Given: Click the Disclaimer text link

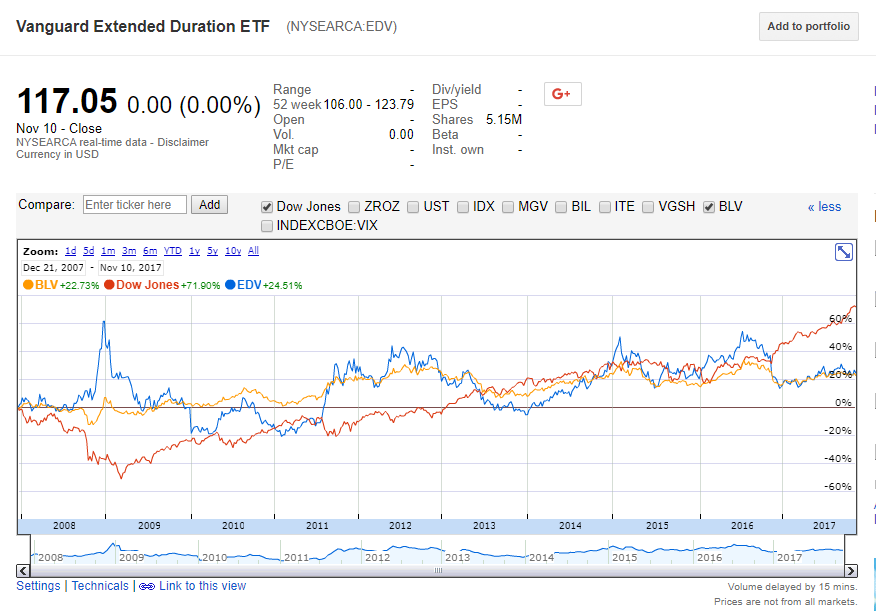Looking at the screenshot, I should pyautogui.click(x=183, y=142).
